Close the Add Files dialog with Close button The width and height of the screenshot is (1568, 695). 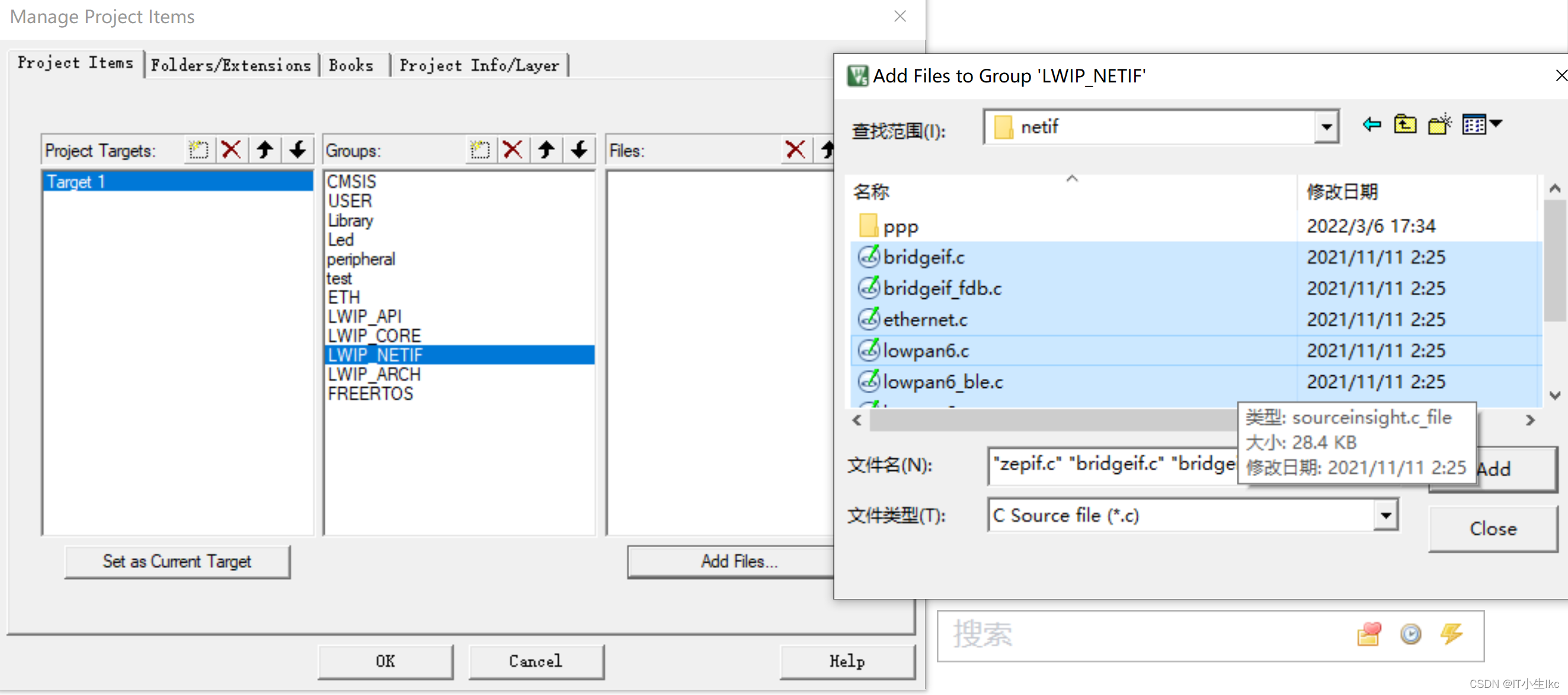point(1493,529)
